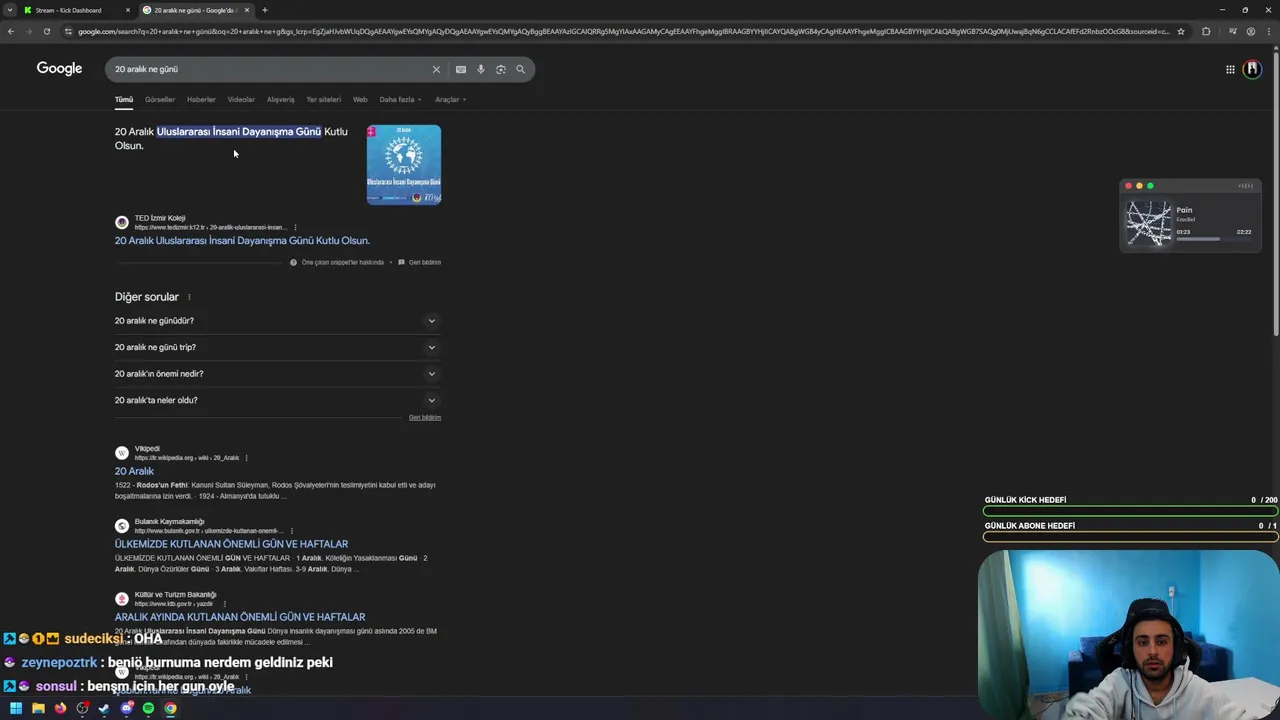Click 'Öne çıkan snippet'ler hakkında' link
1280x720 pixels.
click(337, 262)
